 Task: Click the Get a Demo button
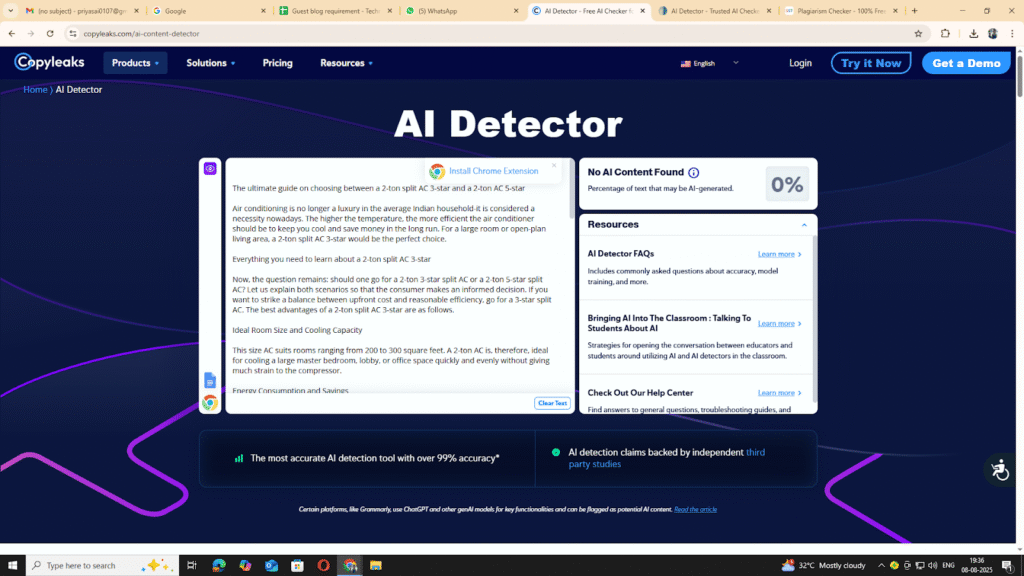point(966,63)
